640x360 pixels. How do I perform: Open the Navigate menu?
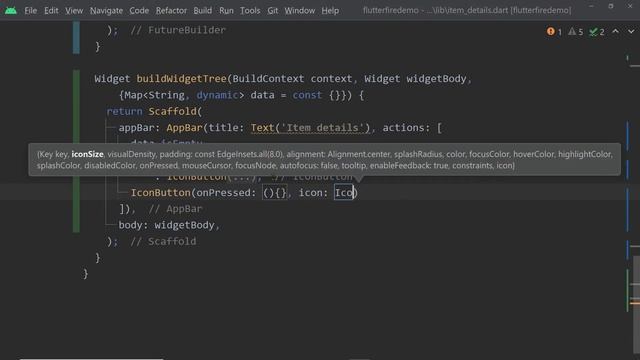[106, 11]
